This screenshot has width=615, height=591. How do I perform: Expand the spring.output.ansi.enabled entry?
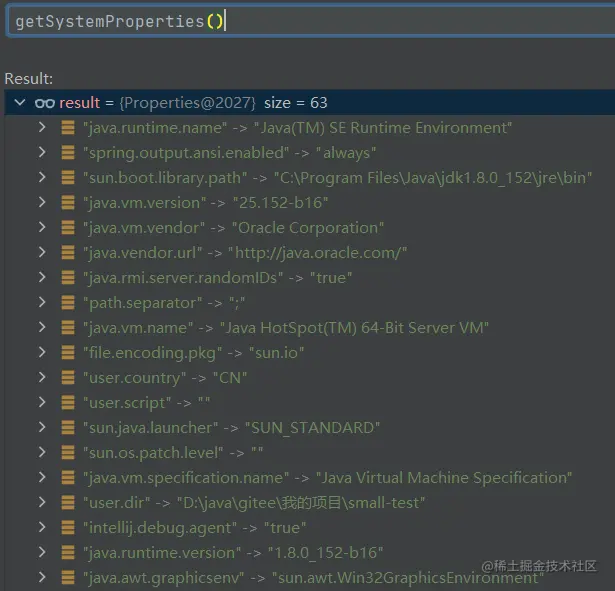point(42,152)
